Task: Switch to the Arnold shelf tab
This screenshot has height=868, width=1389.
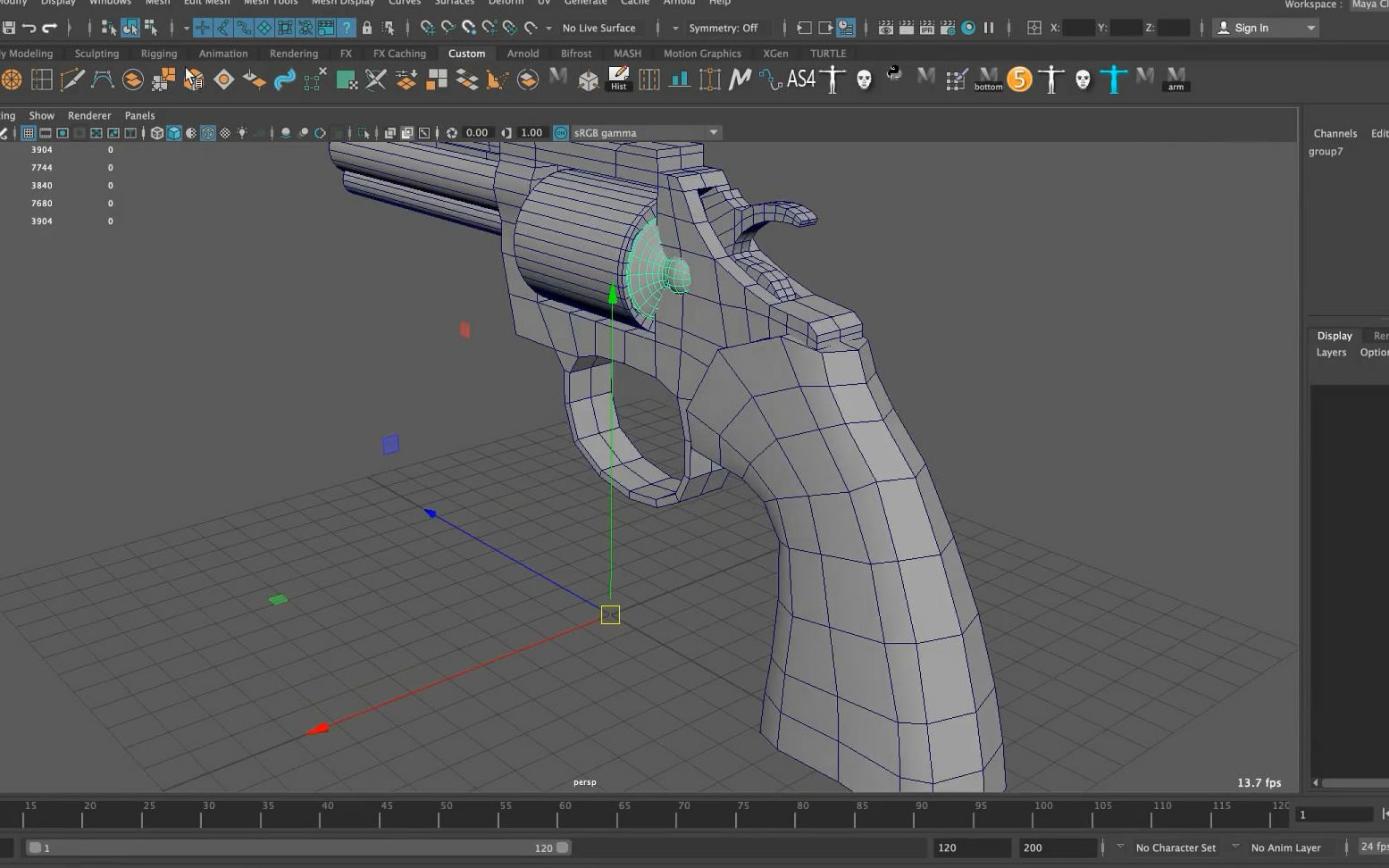Action: point(523,54)
